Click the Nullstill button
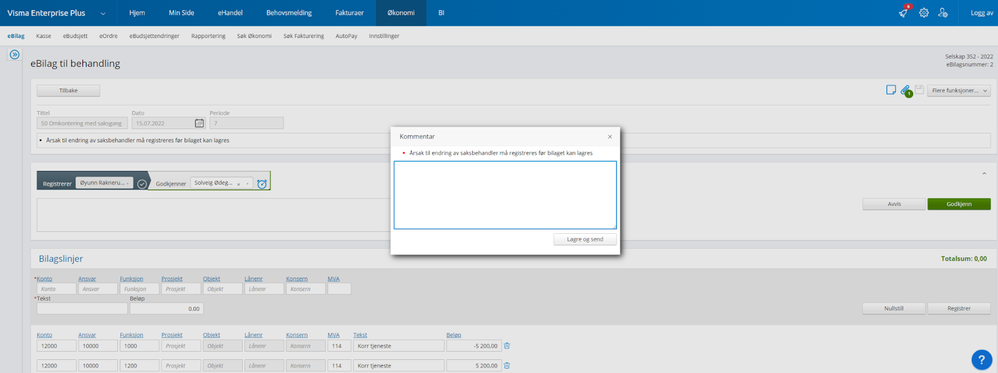Viewport: 998px width, 373px height. coord(894,308)
